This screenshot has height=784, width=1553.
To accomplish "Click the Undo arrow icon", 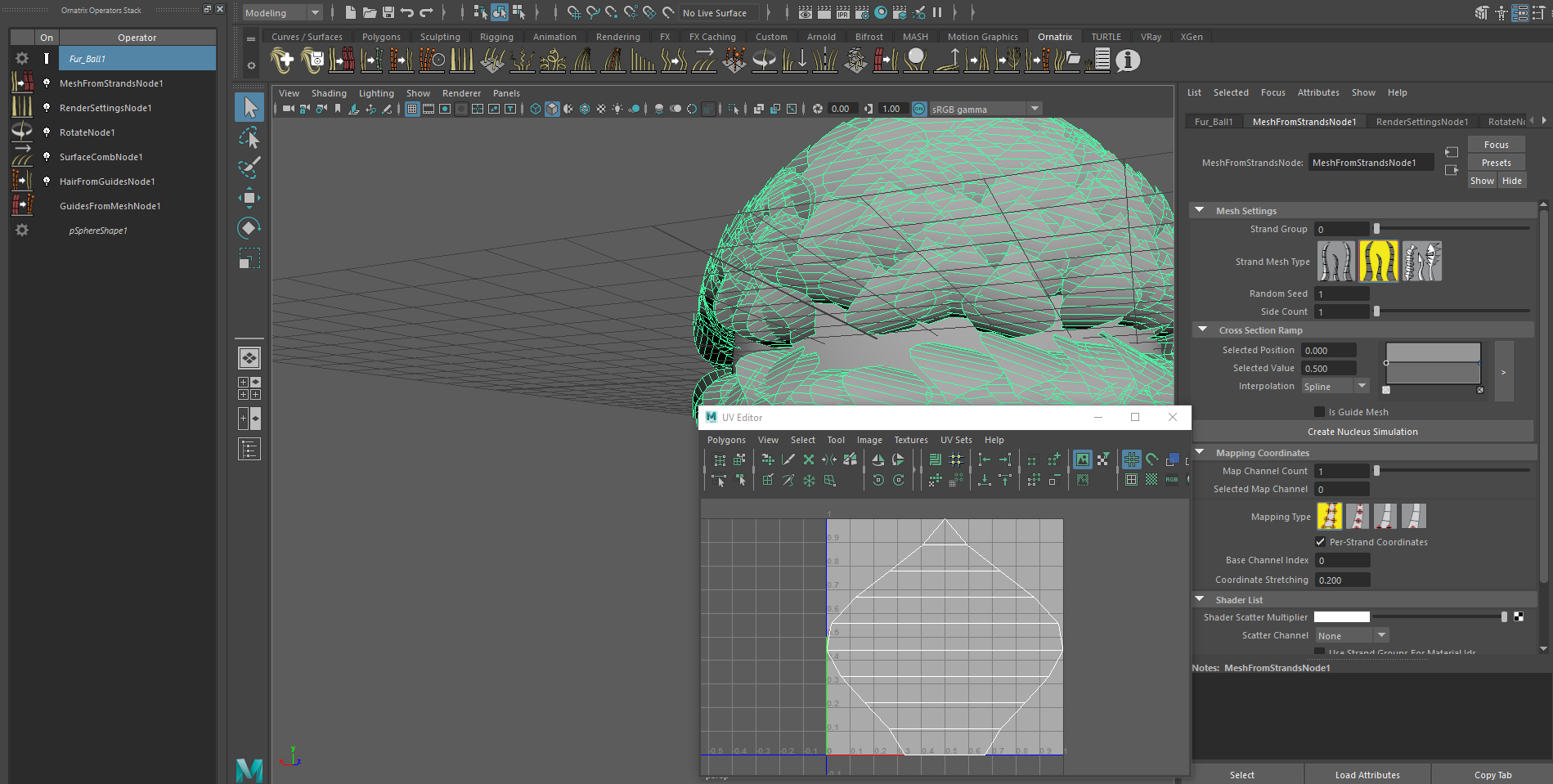I will point(407,12).
